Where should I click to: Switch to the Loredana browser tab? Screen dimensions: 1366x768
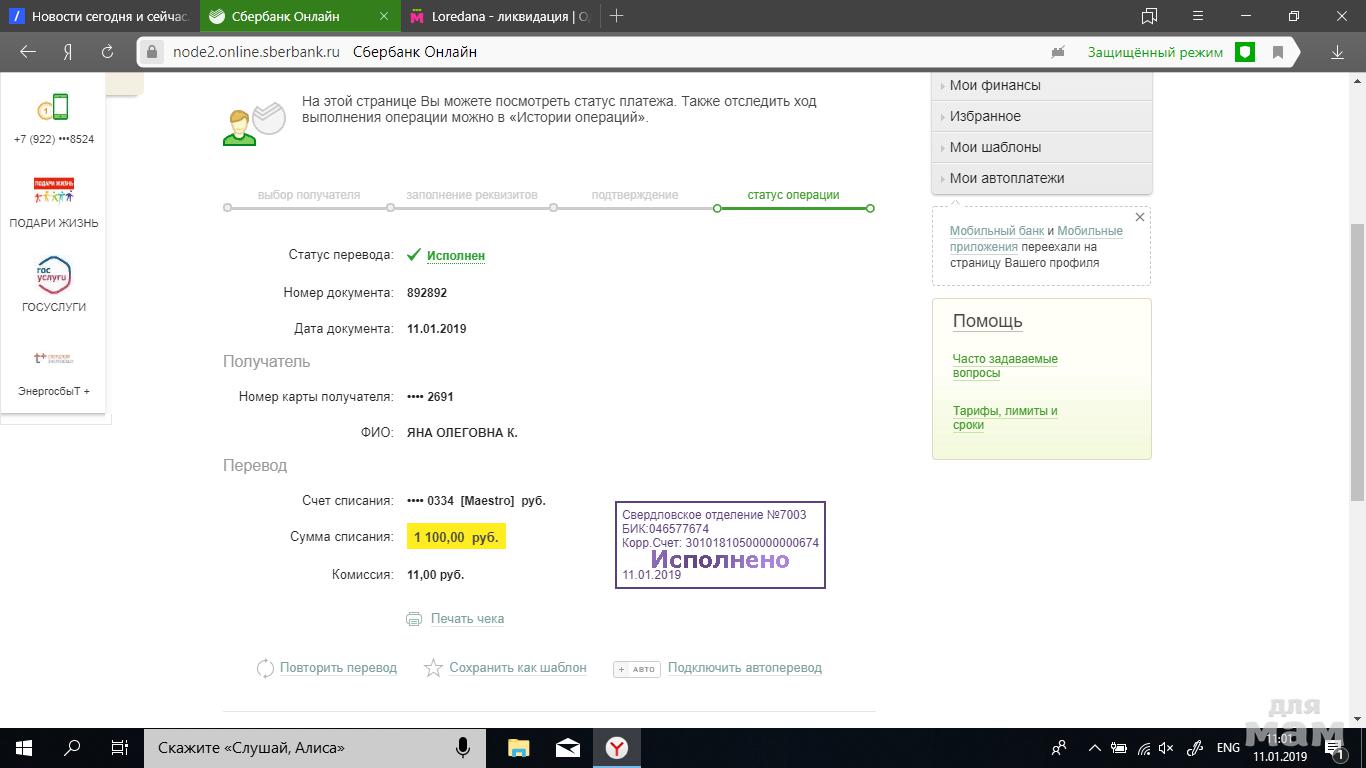point(502,16)
